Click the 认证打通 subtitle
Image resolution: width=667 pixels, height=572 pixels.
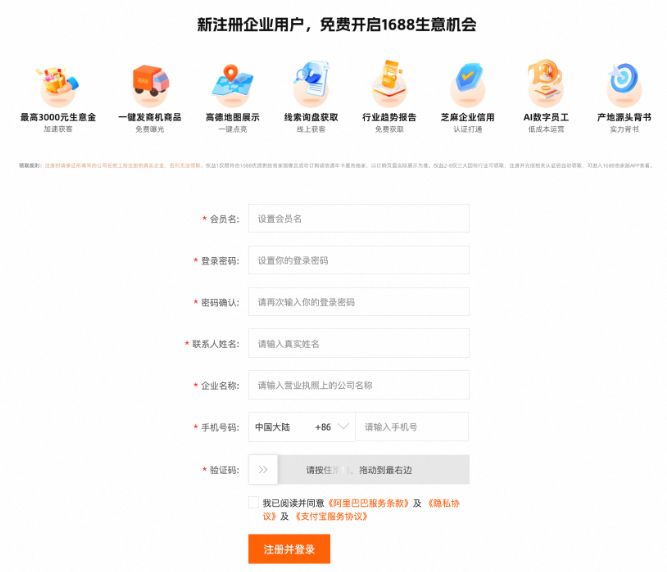click(467, 129)
